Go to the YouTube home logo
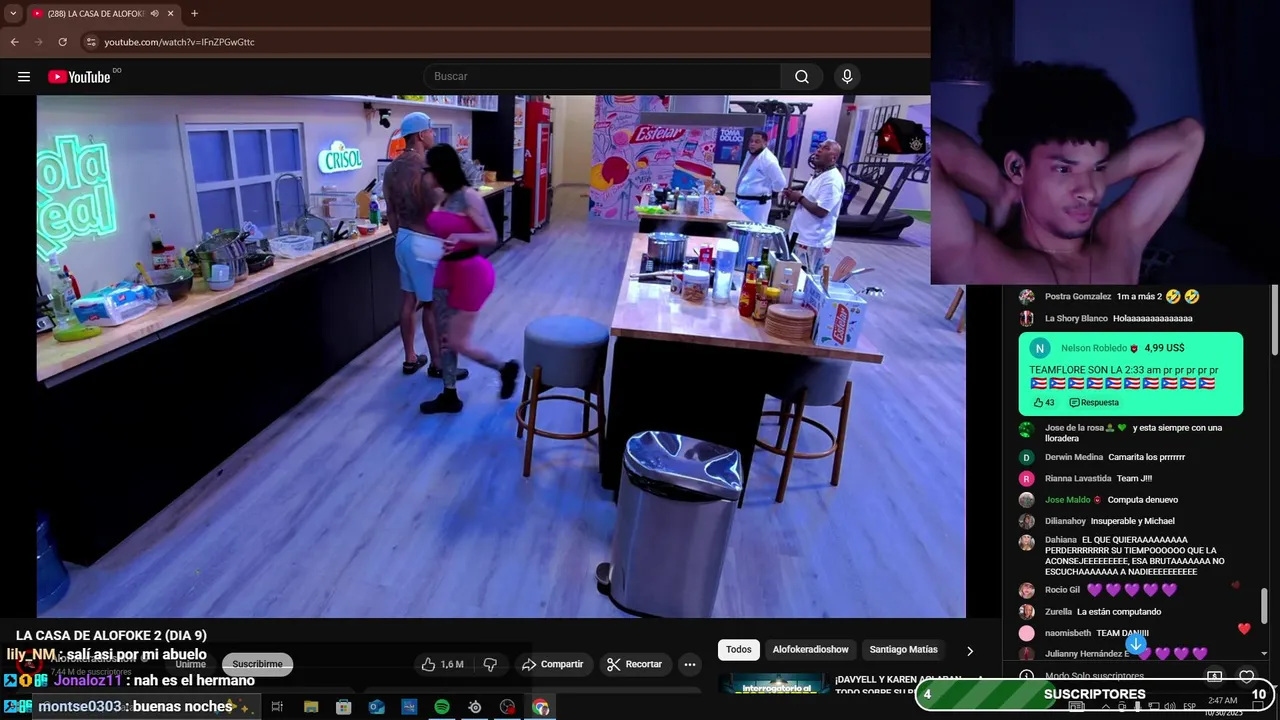Image resolution: width=1280 pixels, height=720 pixels. [79, 77]
